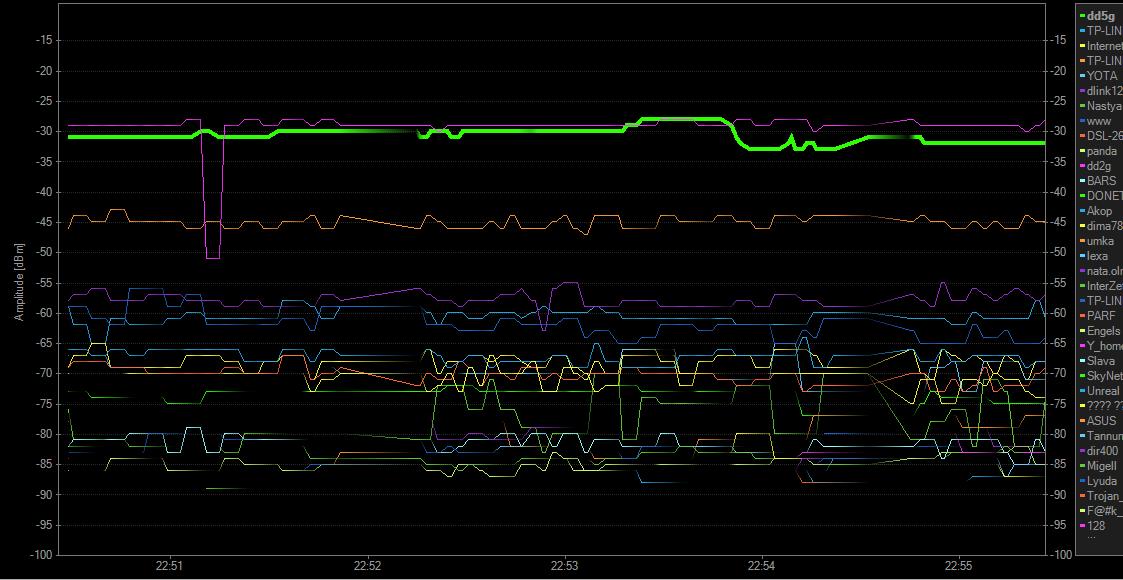Click the 22:53 time axis label
Viewport: 1123px width, 580px height.
point(565,566)
